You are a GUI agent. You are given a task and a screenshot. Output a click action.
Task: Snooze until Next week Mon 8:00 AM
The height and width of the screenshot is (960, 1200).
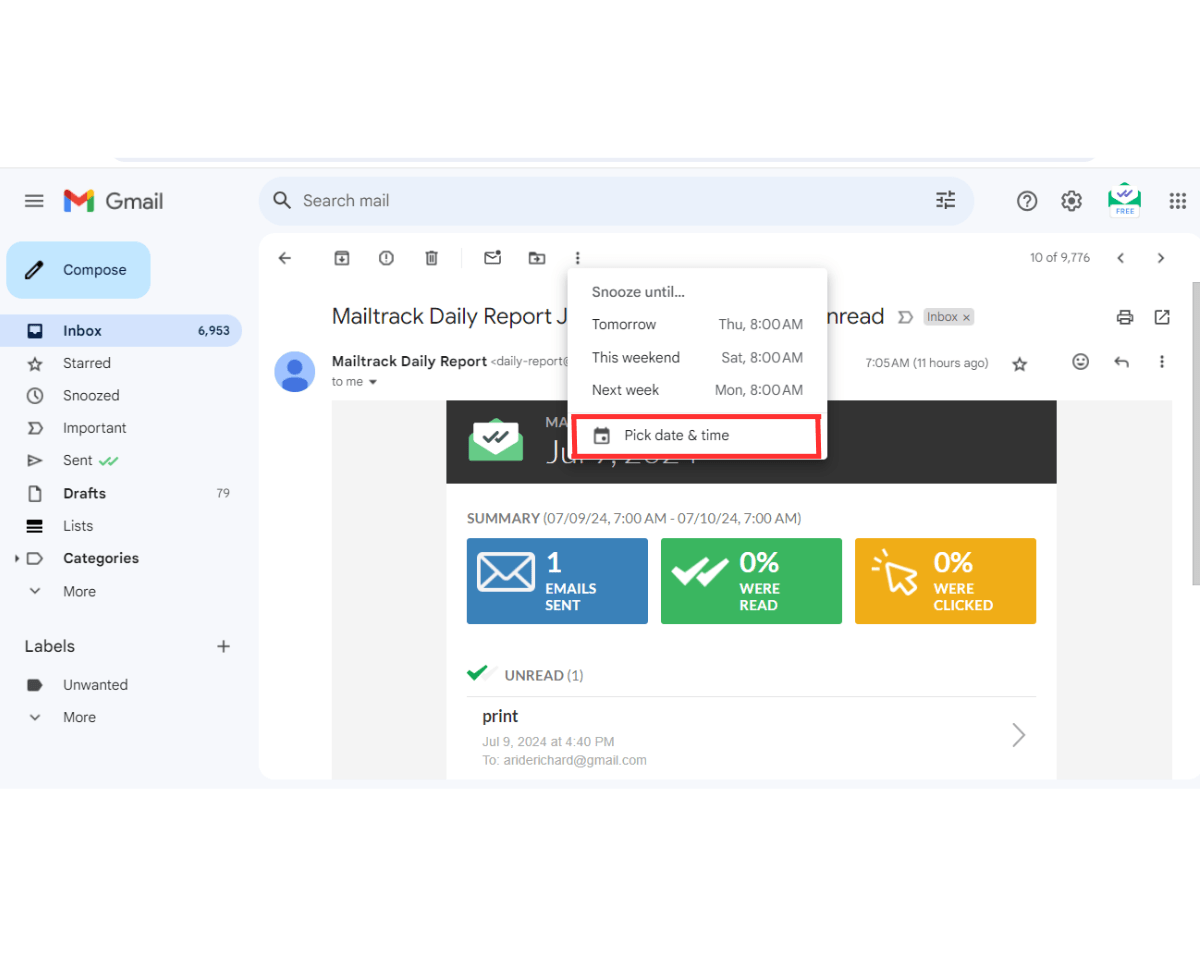(697, 390)
